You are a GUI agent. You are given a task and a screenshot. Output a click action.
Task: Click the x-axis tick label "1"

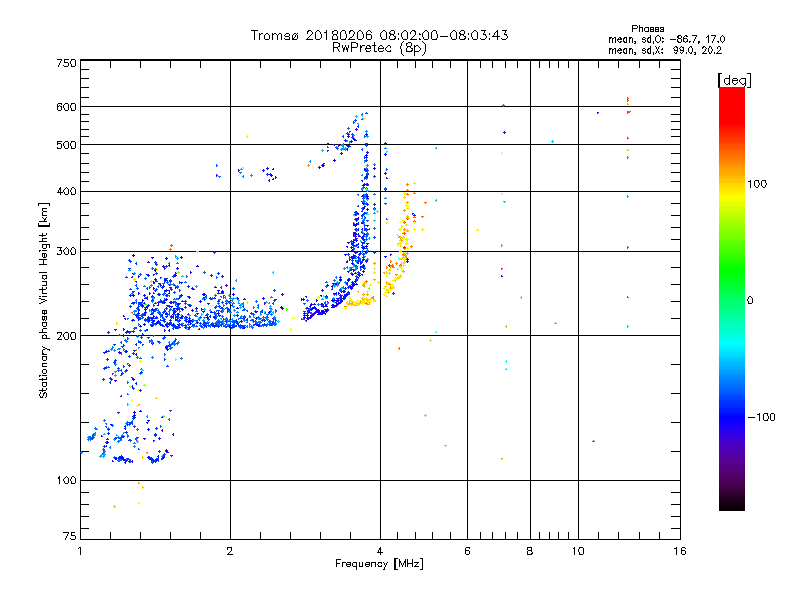pyautogui.click(x=81, y=551)
